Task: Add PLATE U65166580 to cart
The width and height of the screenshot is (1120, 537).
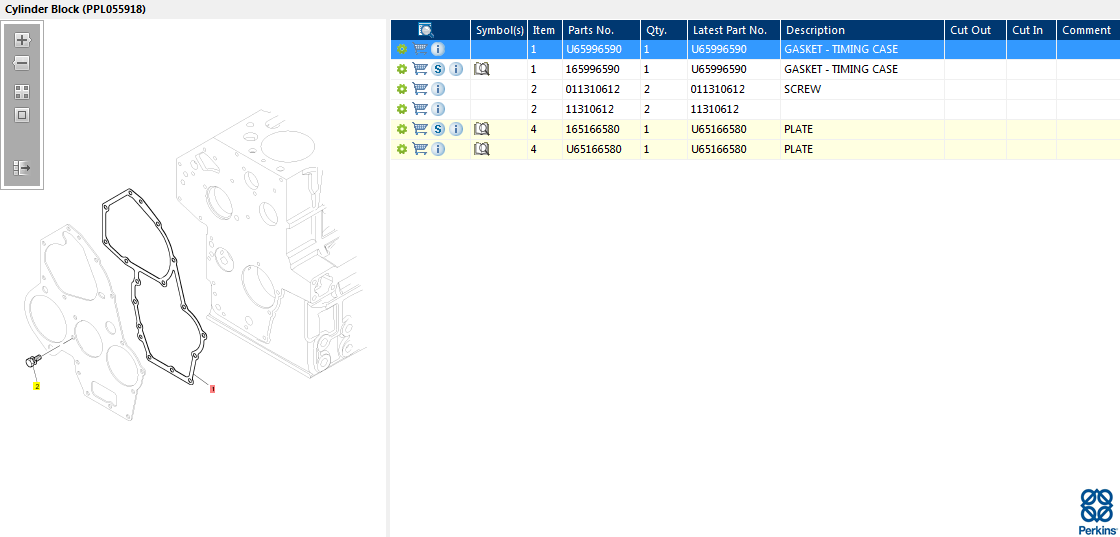Action: point(420,149)
